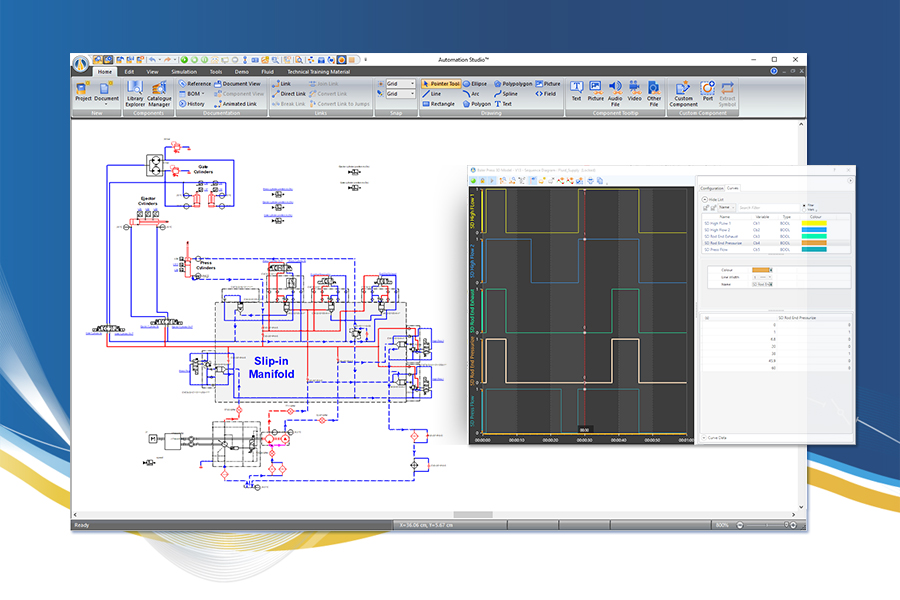Image resolution: width=900 pixels, height=600 pixels.
Task: Choose the Ellipse drawing tool
Action: [x=475, y=84]
